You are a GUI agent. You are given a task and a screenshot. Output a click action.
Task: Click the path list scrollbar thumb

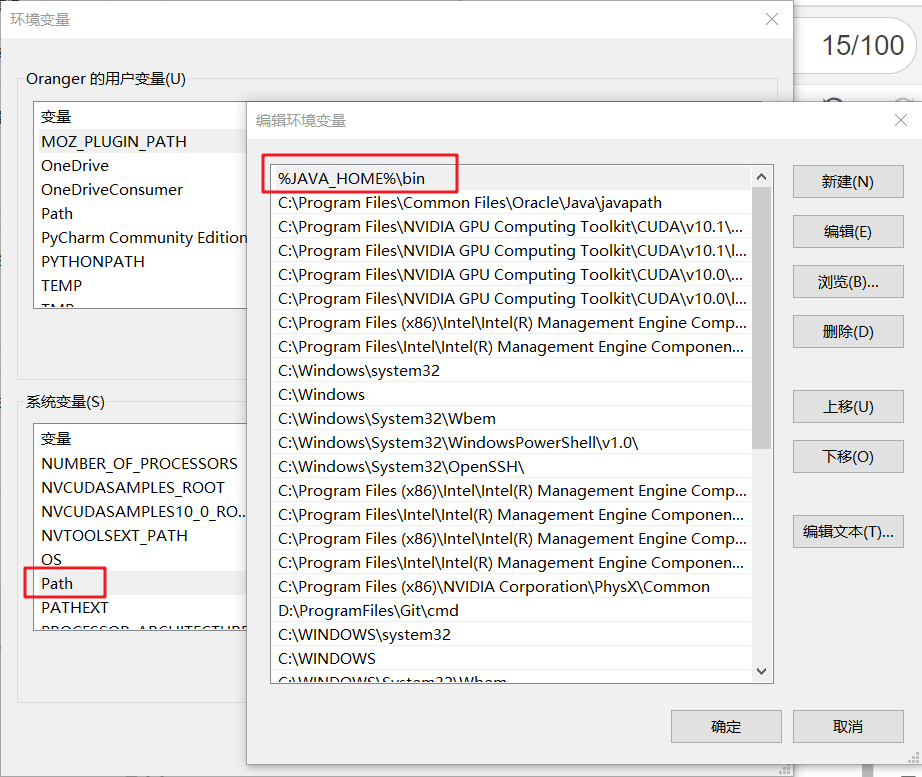click(761, 318)
